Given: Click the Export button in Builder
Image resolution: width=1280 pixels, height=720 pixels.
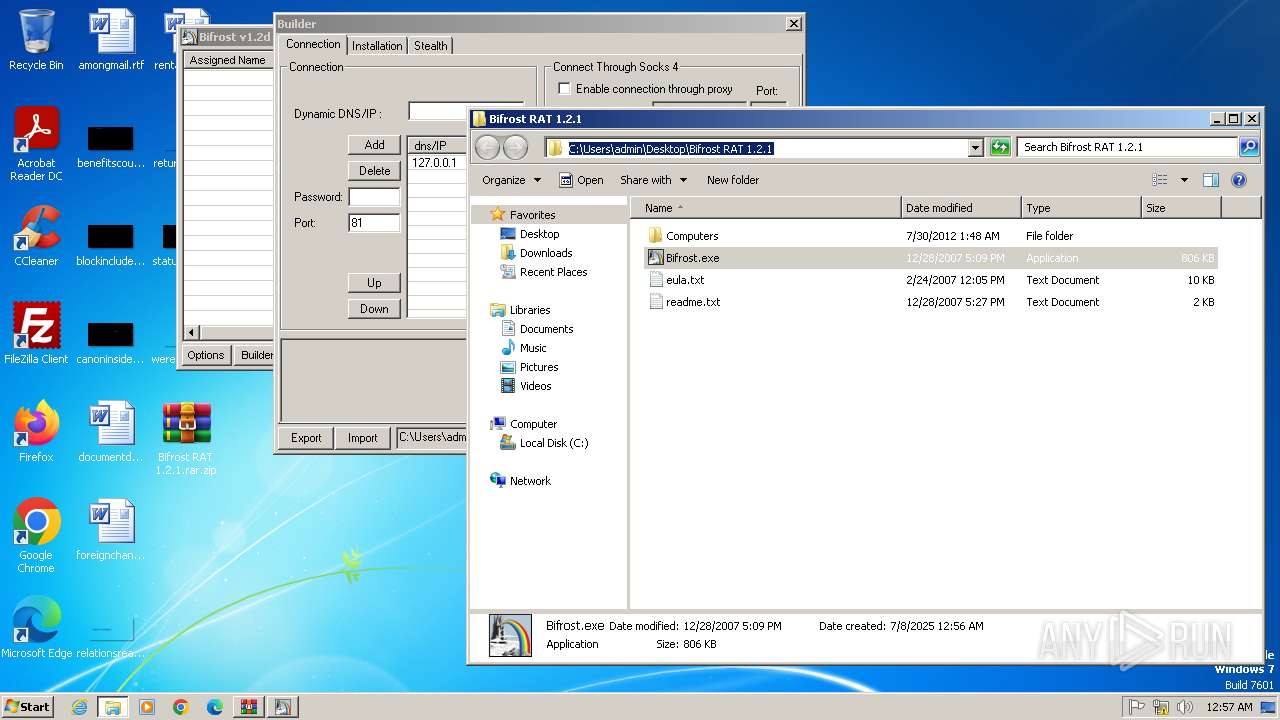Looking at the screenshot, I should [x=306, y=438].
